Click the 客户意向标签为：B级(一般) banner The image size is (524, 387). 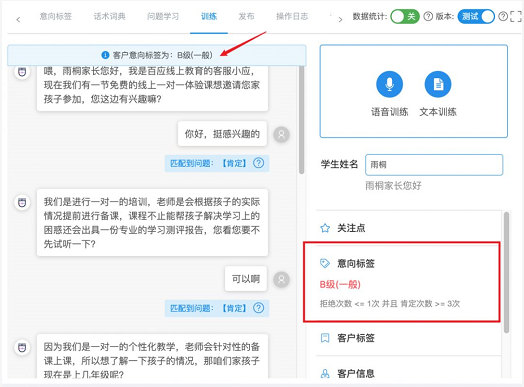[x=157, y=55]
